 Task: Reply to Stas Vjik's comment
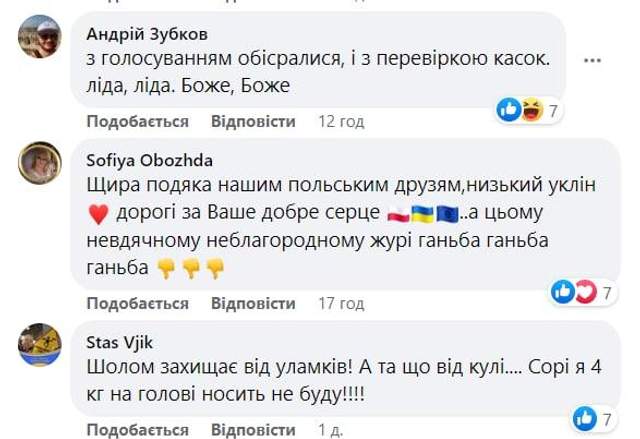253,430
